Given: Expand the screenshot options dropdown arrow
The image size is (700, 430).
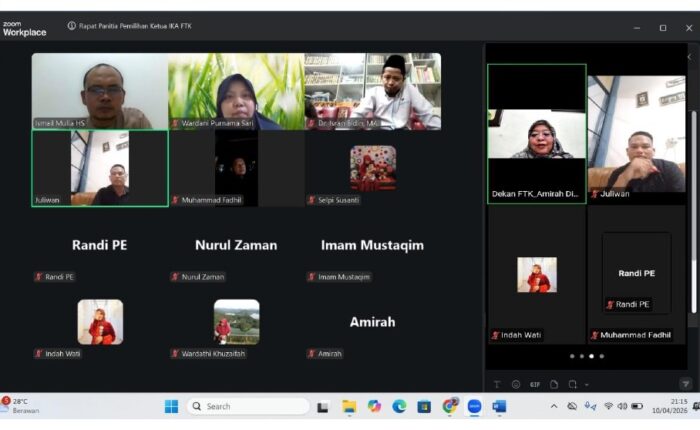Looking at the screenshot, I should click(586, 384).
